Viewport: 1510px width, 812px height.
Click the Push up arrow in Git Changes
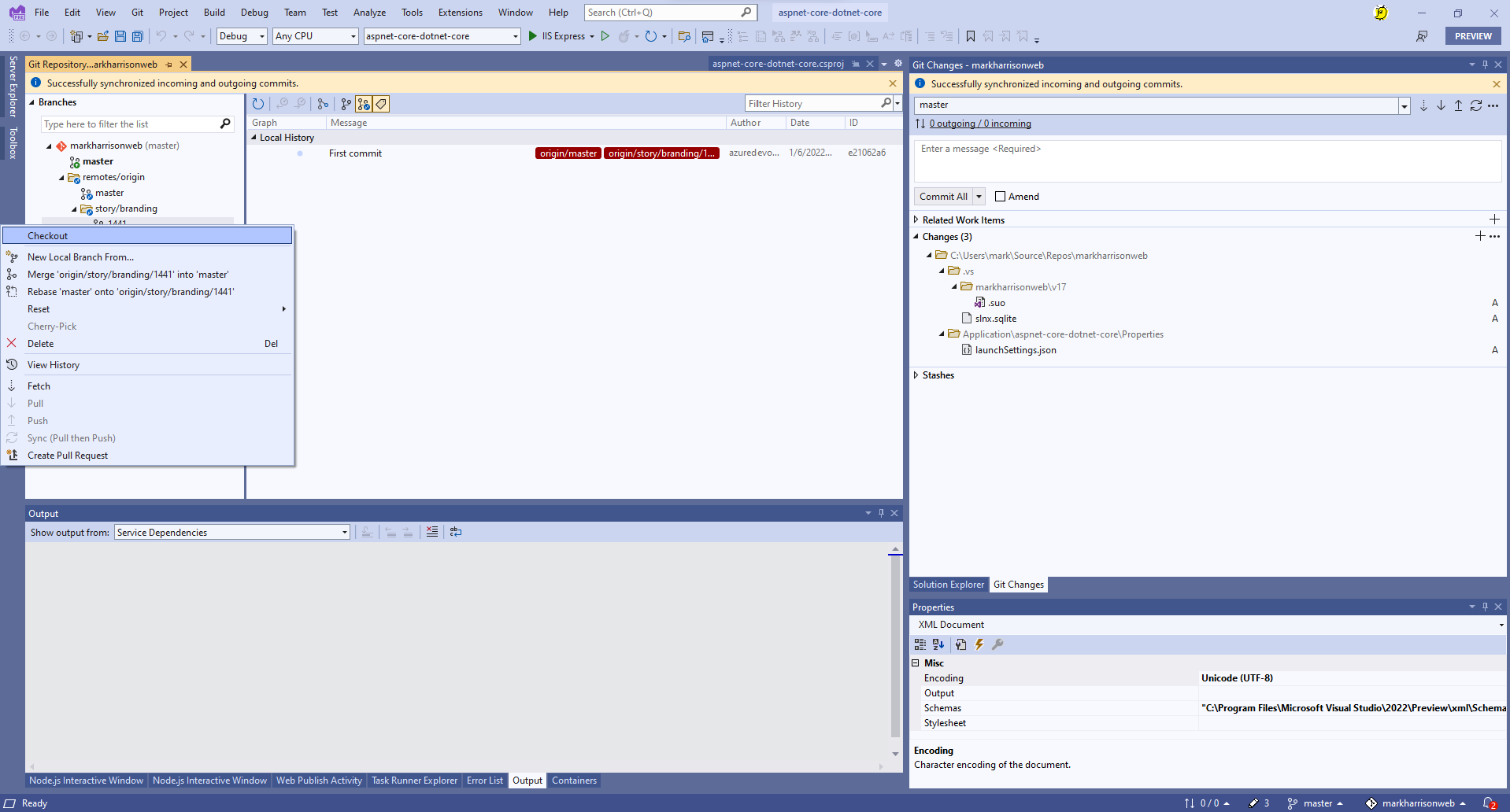[1458, 105]
